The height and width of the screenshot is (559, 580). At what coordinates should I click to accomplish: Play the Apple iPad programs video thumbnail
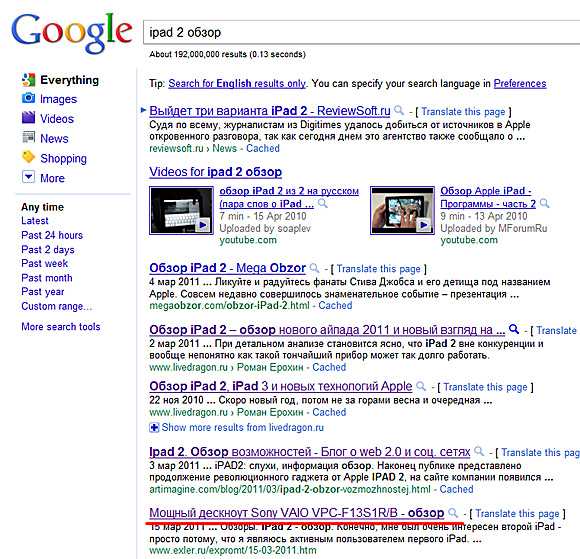pos(402,210)
